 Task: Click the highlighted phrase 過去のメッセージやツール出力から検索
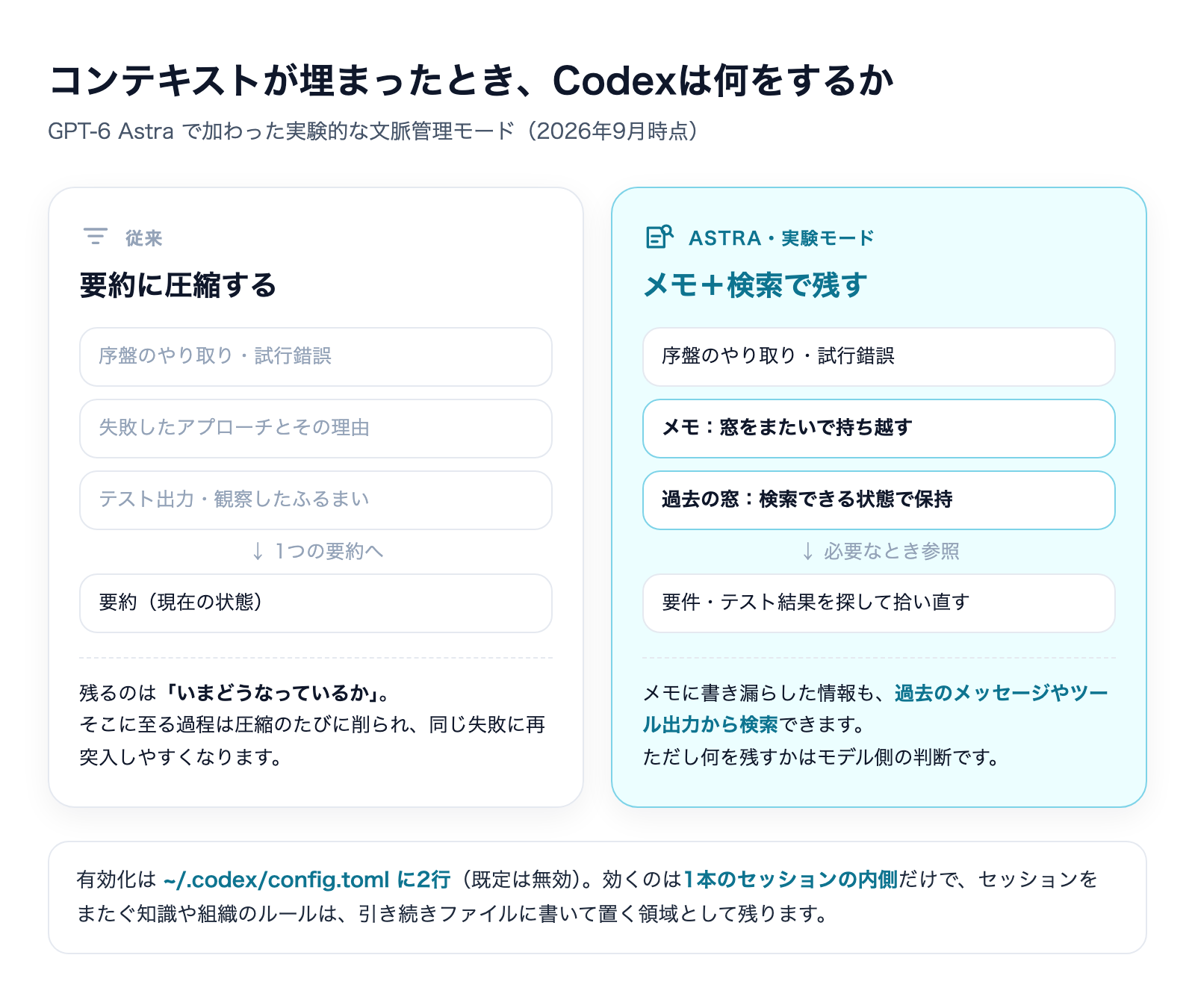tap(875, 709)
